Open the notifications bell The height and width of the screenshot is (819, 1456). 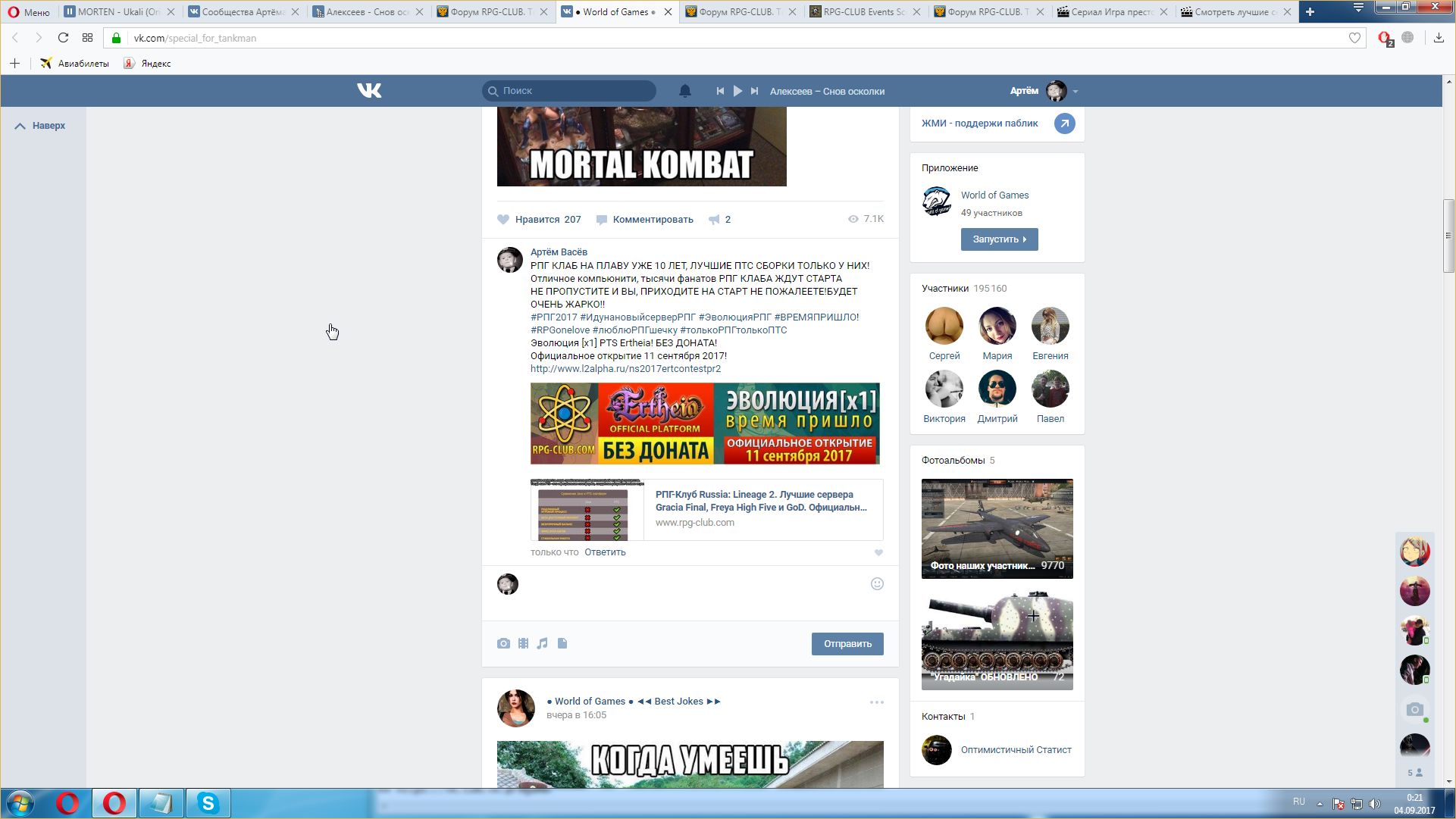tap(684, 91)
